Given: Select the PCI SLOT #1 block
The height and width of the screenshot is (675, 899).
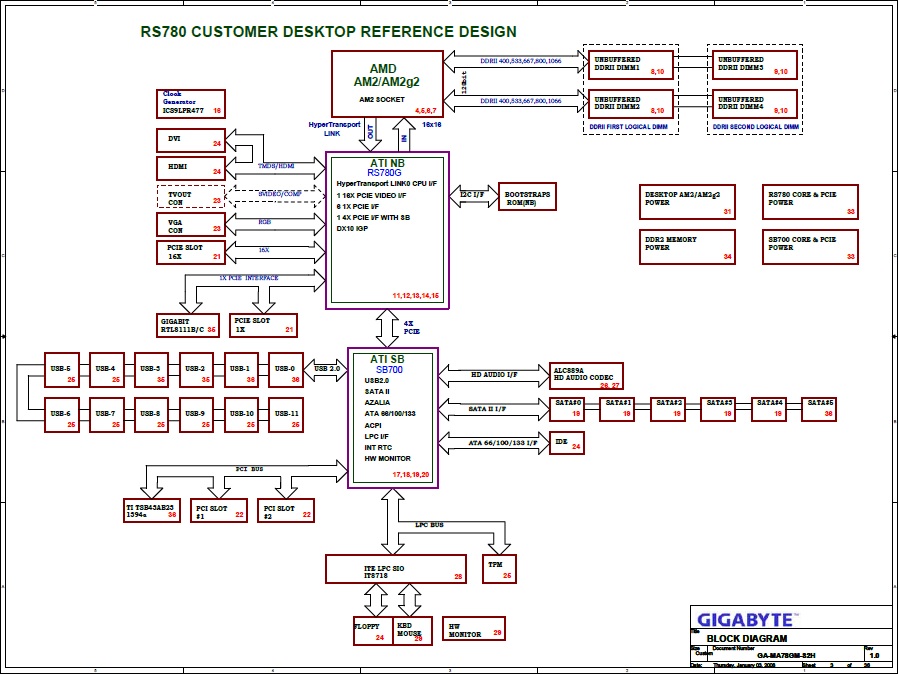Looking at the screenshot, I should click(219, 510).
